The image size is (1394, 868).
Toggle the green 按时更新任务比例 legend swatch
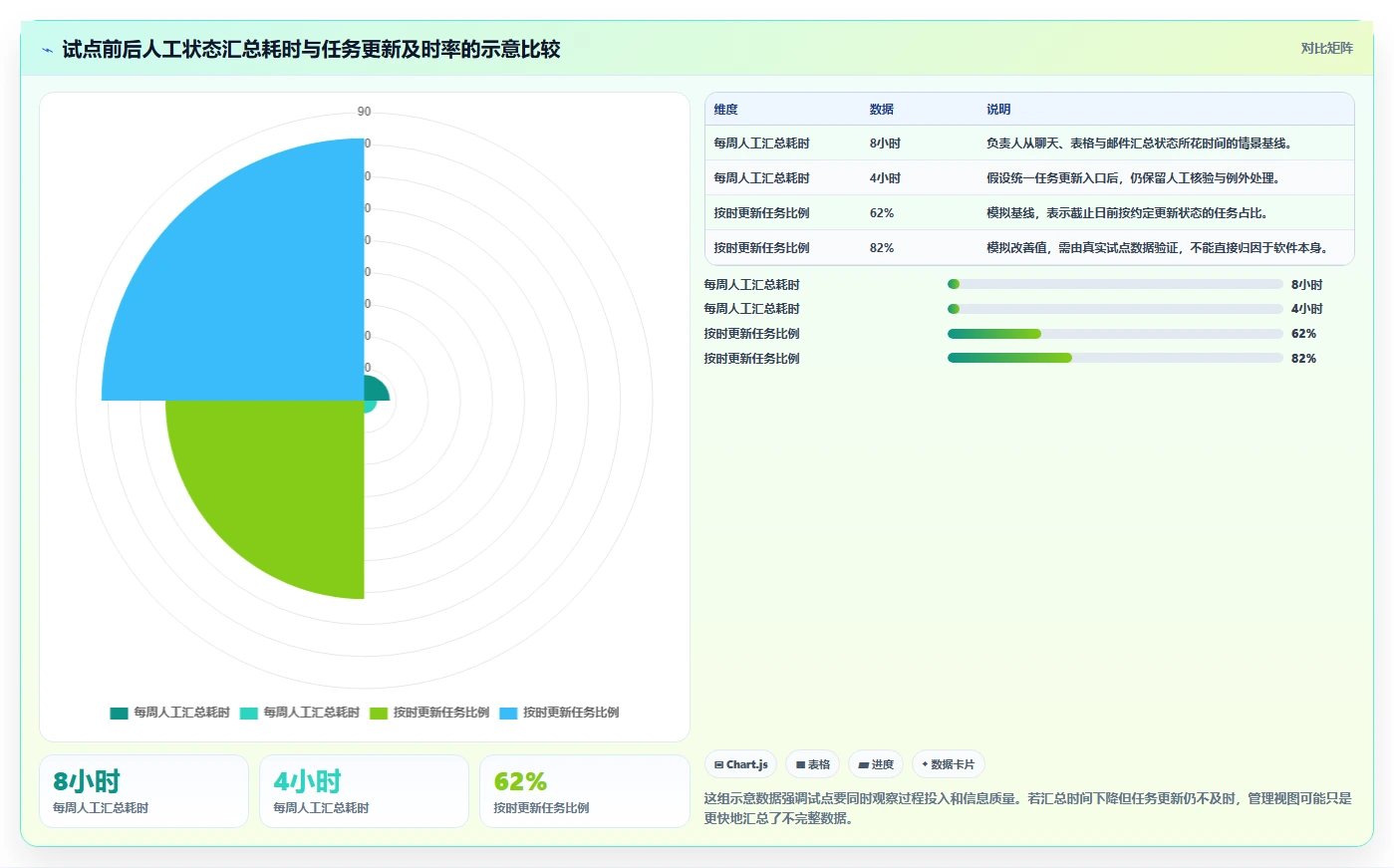tap(378, 713)
